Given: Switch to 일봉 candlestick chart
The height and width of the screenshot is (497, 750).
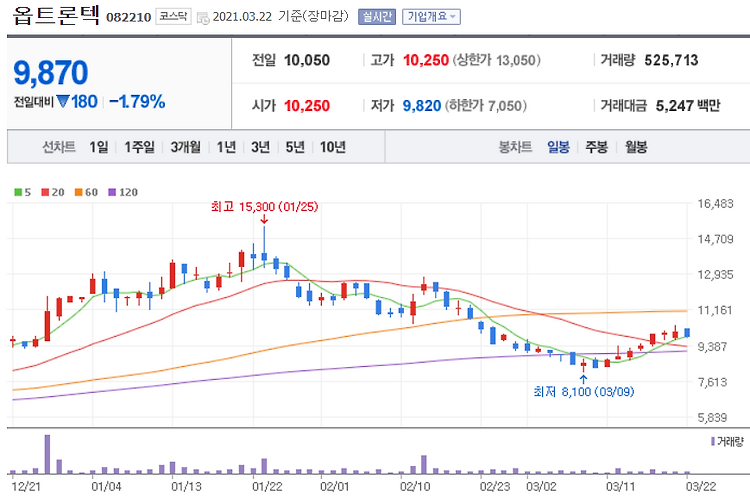Looking at the screenshot, I should tap(558, 147).
